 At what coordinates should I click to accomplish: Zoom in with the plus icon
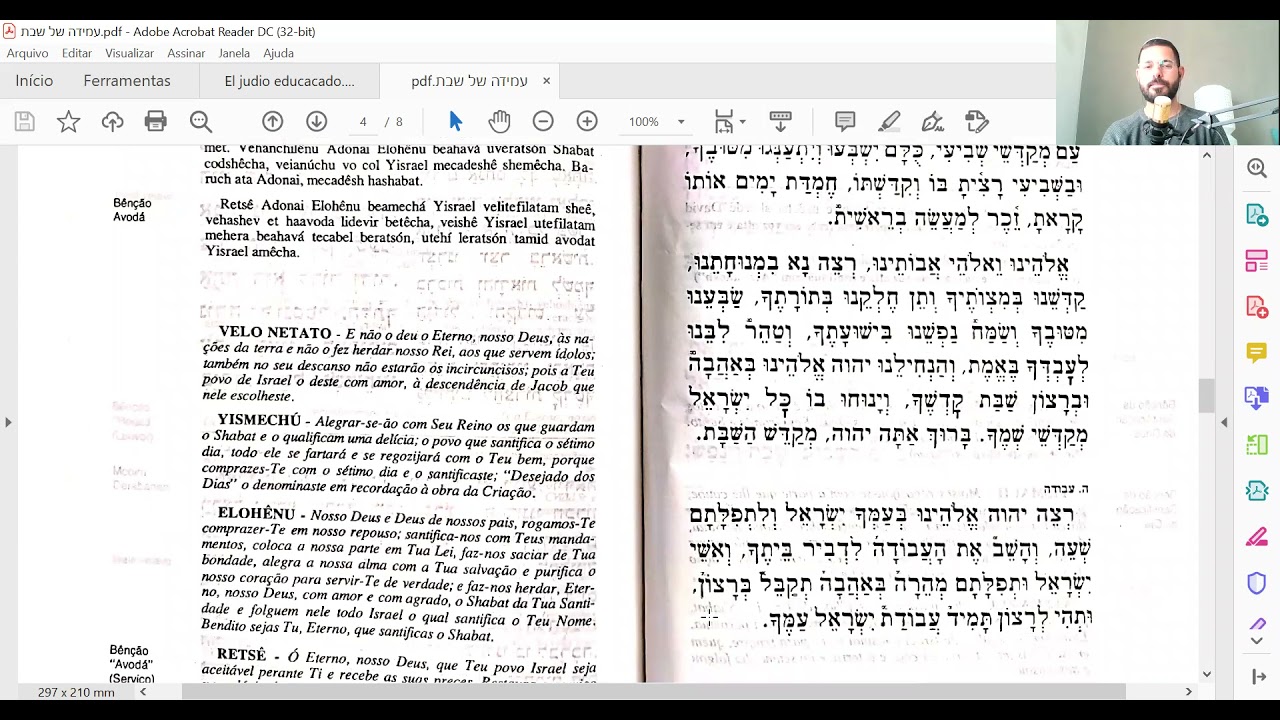click(587, 122)
